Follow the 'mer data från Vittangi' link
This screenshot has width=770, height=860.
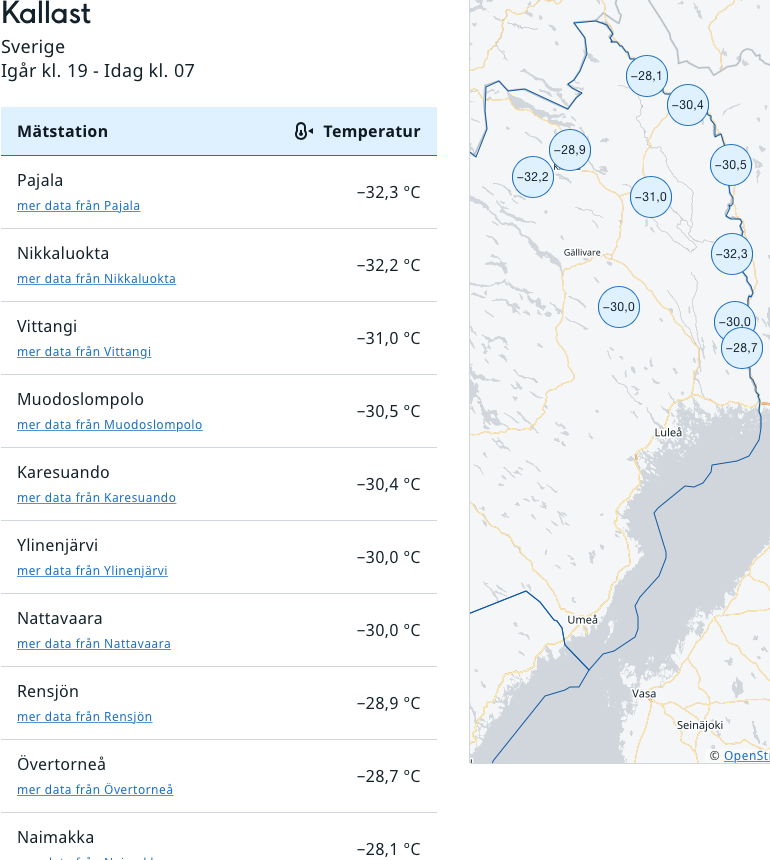click(84, 352)
